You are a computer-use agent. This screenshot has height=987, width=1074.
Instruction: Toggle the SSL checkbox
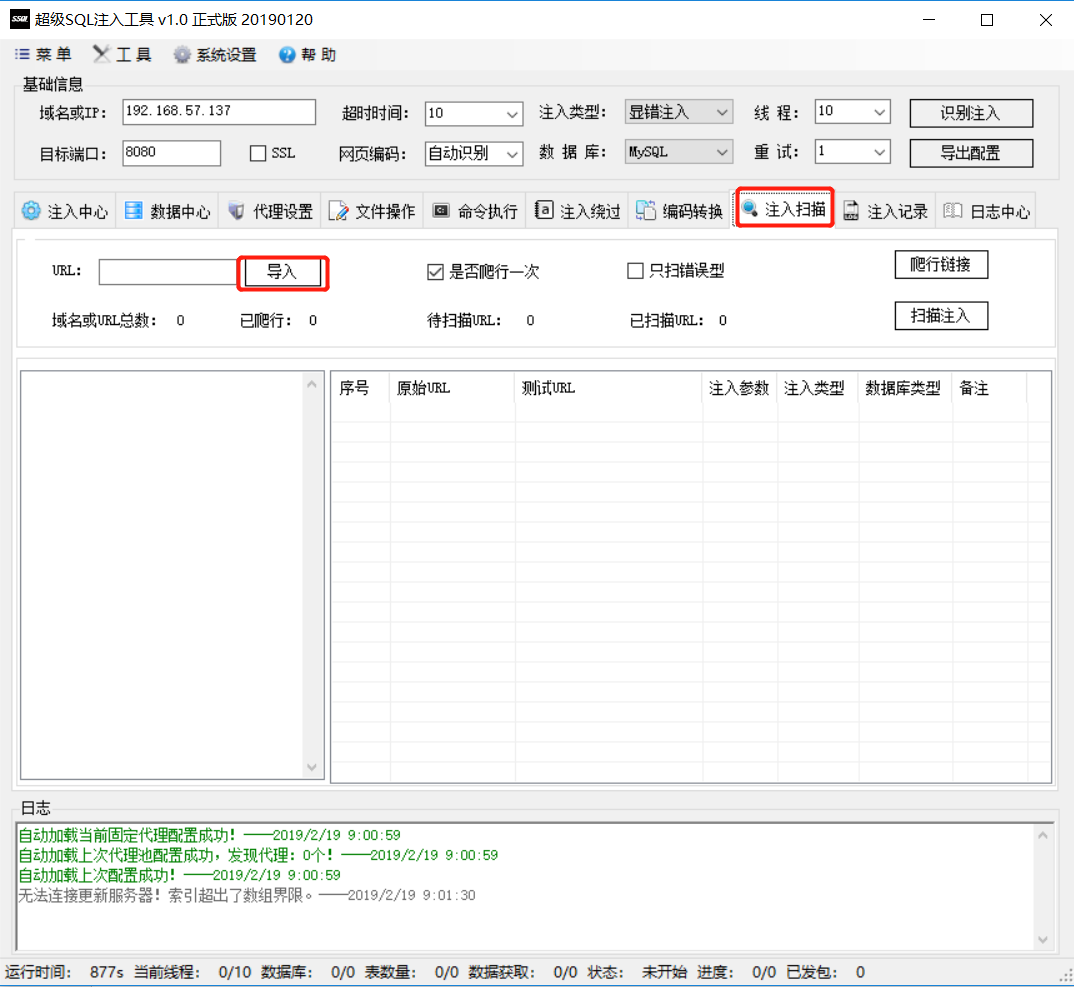point(258,153)
